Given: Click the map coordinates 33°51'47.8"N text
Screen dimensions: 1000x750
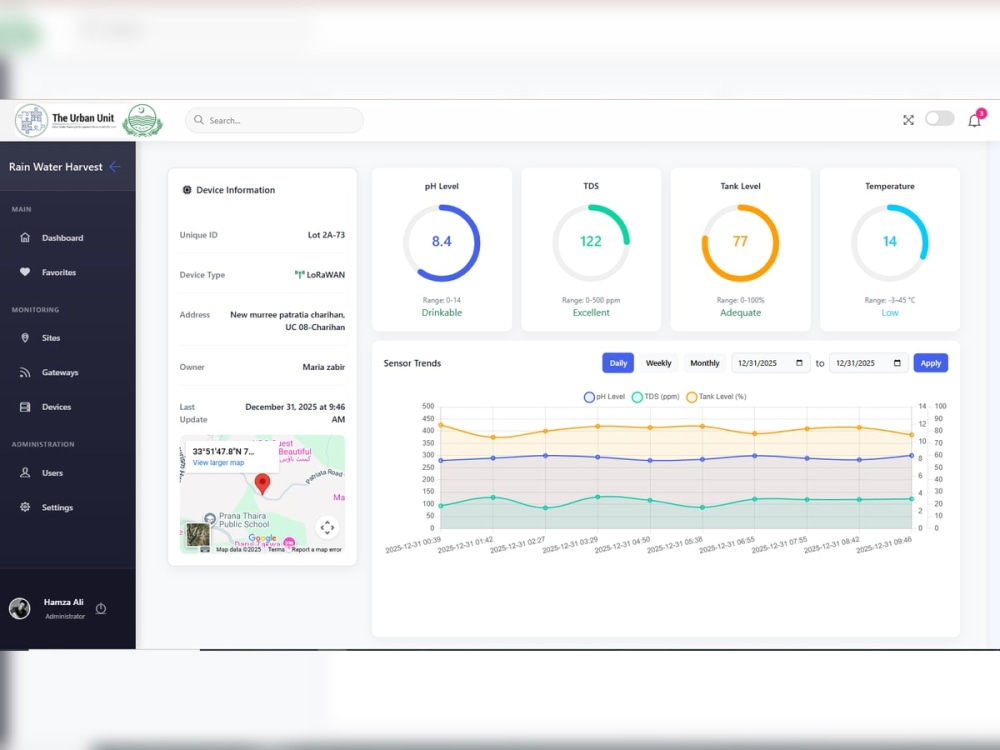Looking at the screenshot, I should tap(223, 452).
